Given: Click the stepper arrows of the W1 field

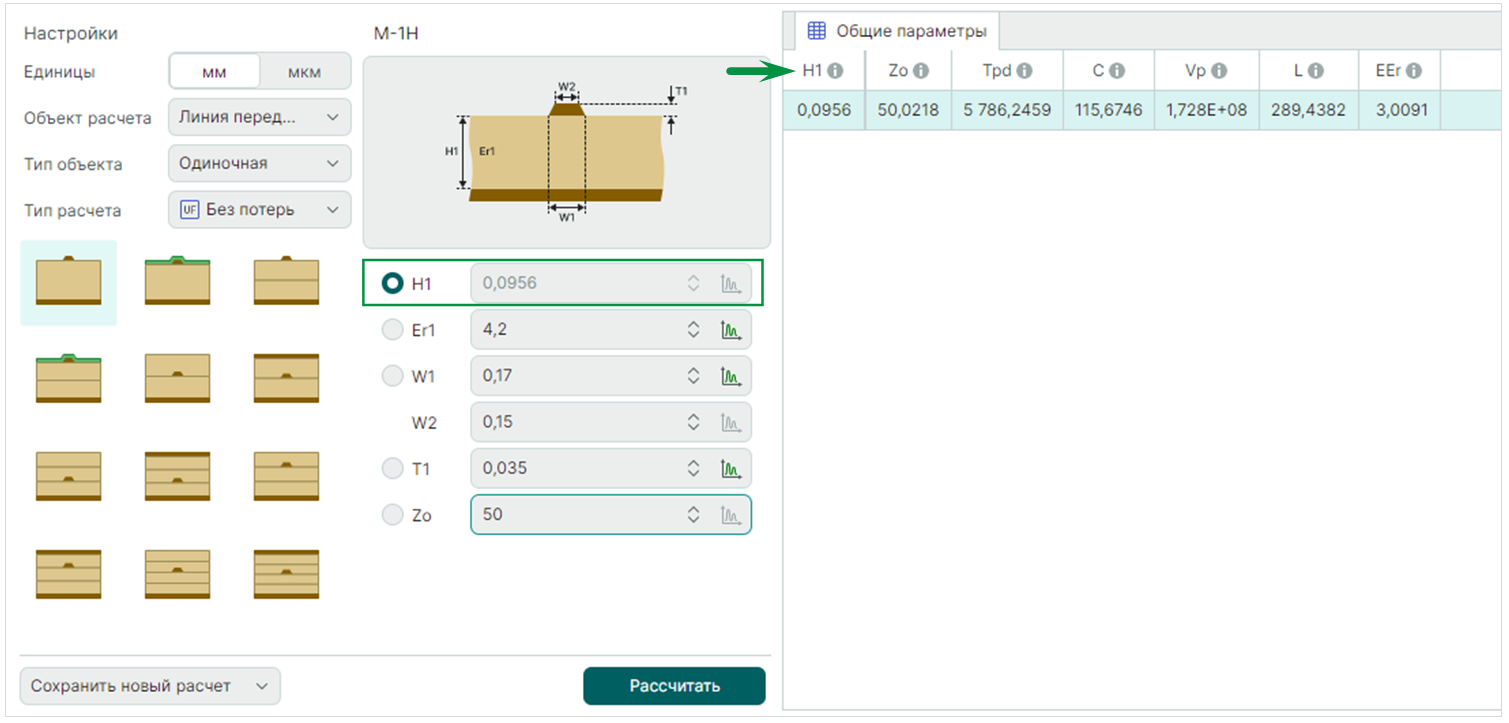Looking at the screenshot, I should [x=693, y=376].
